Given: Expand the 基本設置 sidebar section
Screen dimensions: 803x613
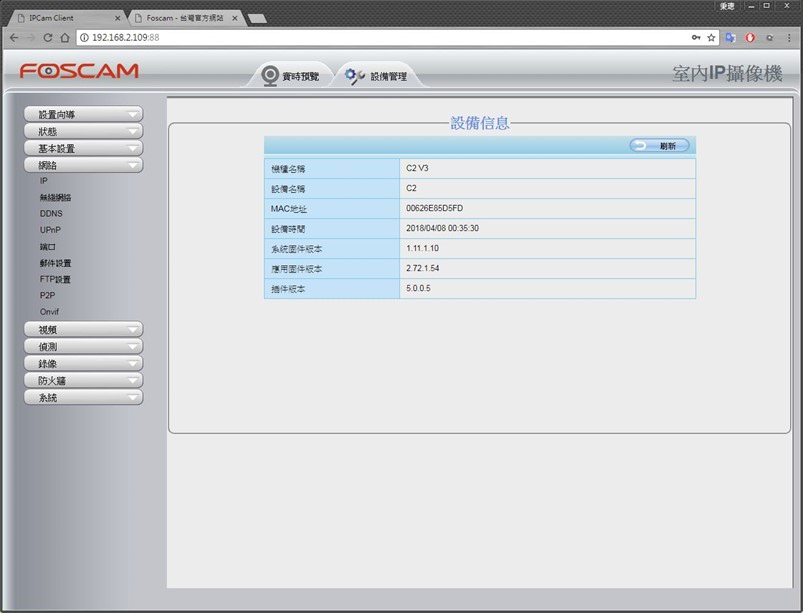Looking at the screenshot, I should [83, 148].
